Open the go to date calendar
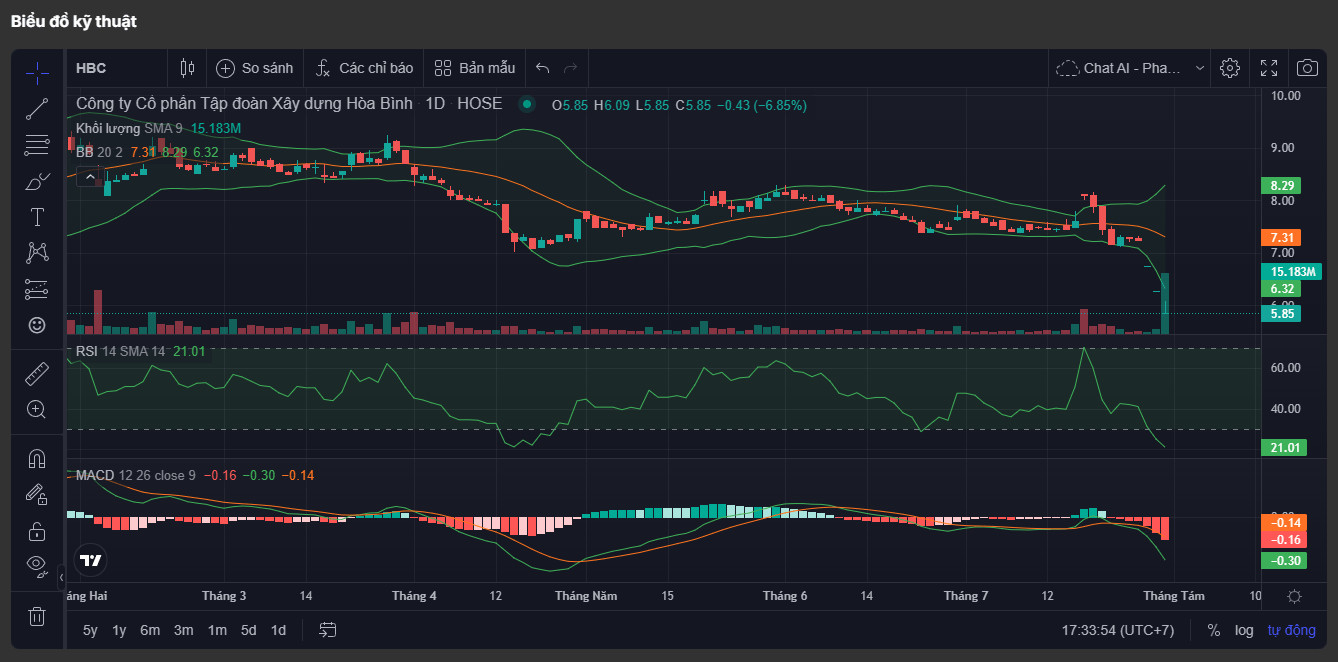This screenshot has width=1338, height=662. (x=327, y=630)
